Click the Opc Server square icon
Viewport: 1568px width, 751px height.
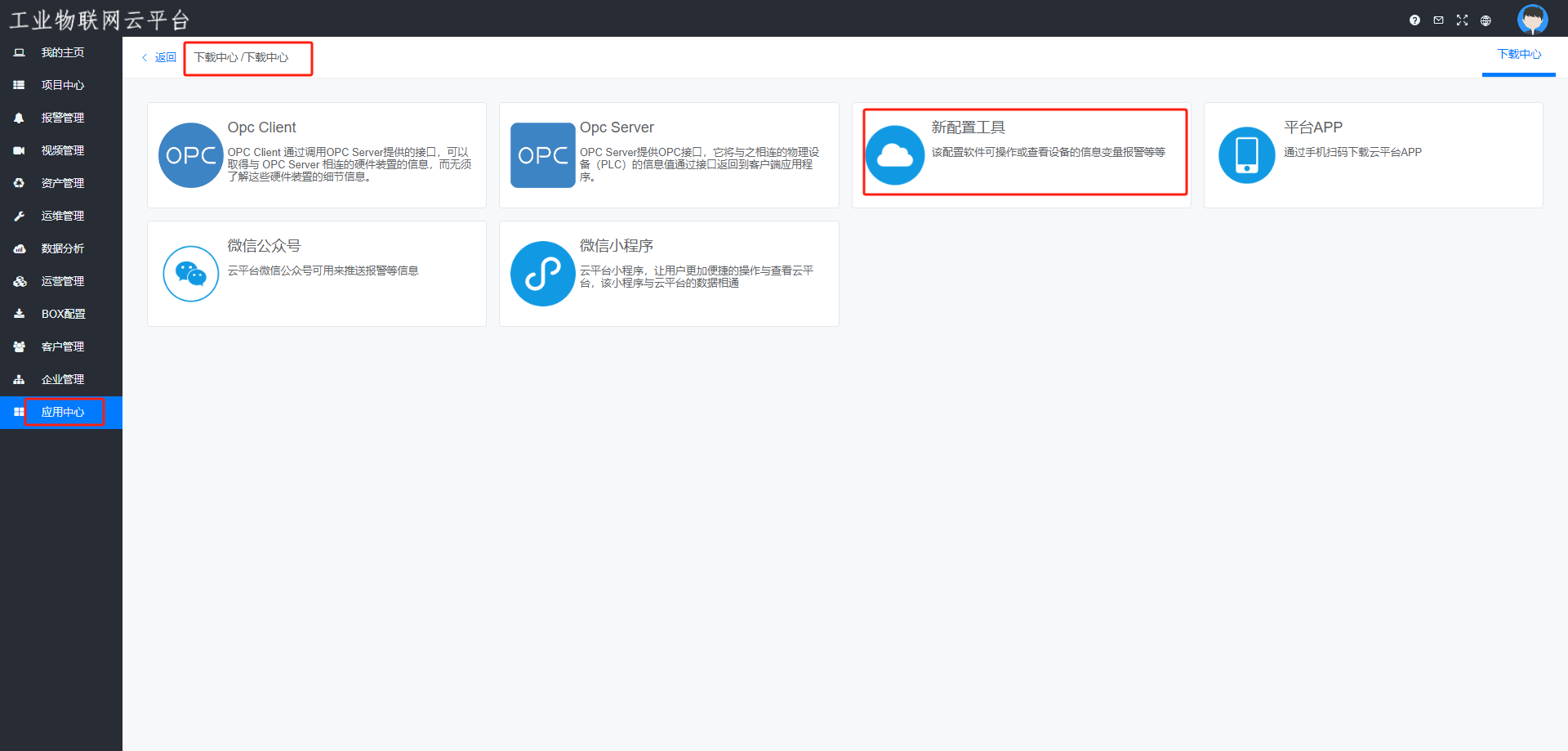(x=542, y=155)
